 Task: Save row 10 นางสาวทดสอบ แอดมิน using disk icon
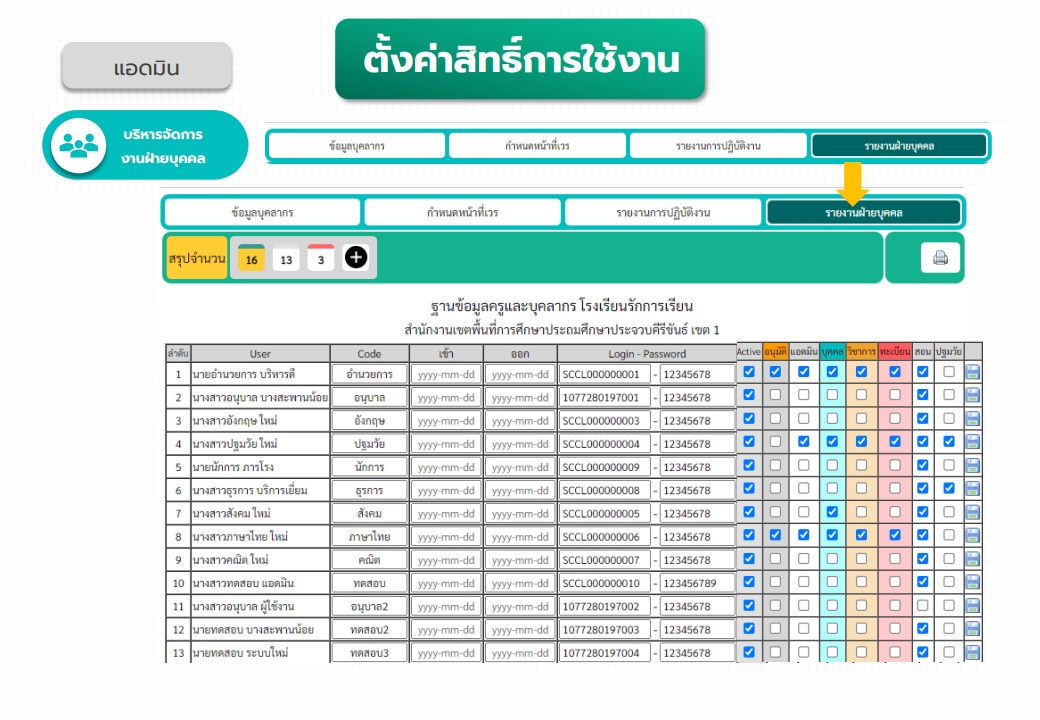click(x=972, y=582)
